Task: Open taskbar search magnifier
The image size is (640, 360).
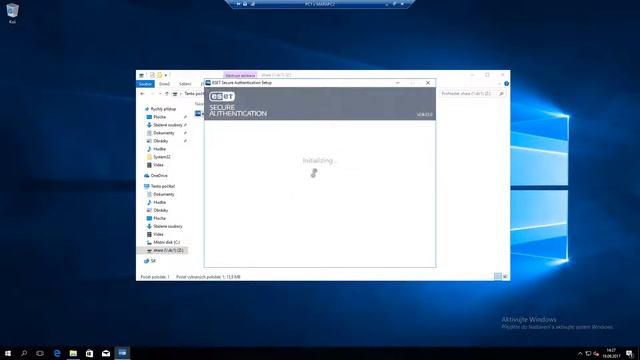Action: pyautogui.click(x=24, y=353)
